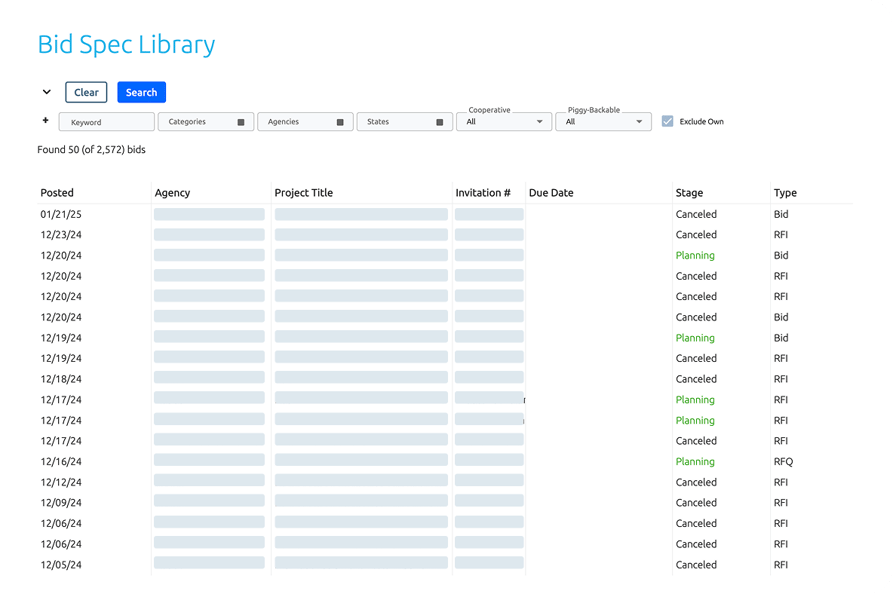Focus the Keyword input field
The width and height of the screenshot is (893, 594).
(106, 122)
